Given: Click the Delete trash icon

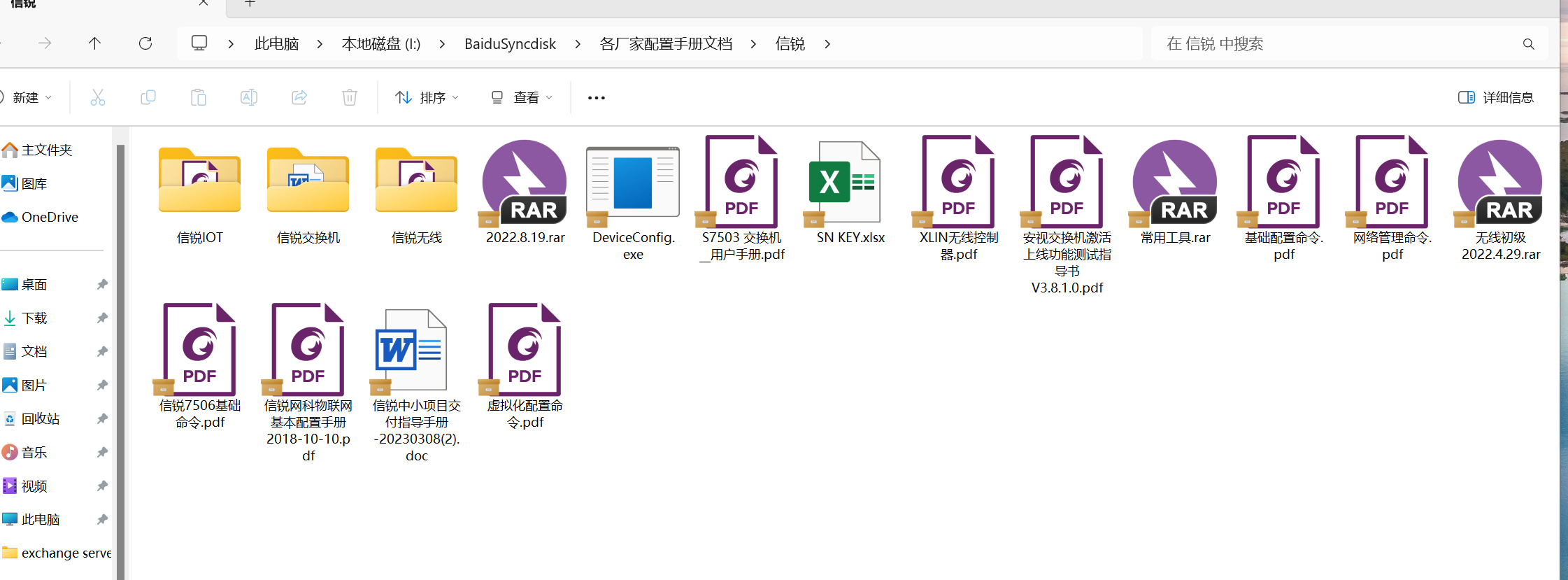Looking at the screenshot, I should pyautogui.click(x=350, y=97).
